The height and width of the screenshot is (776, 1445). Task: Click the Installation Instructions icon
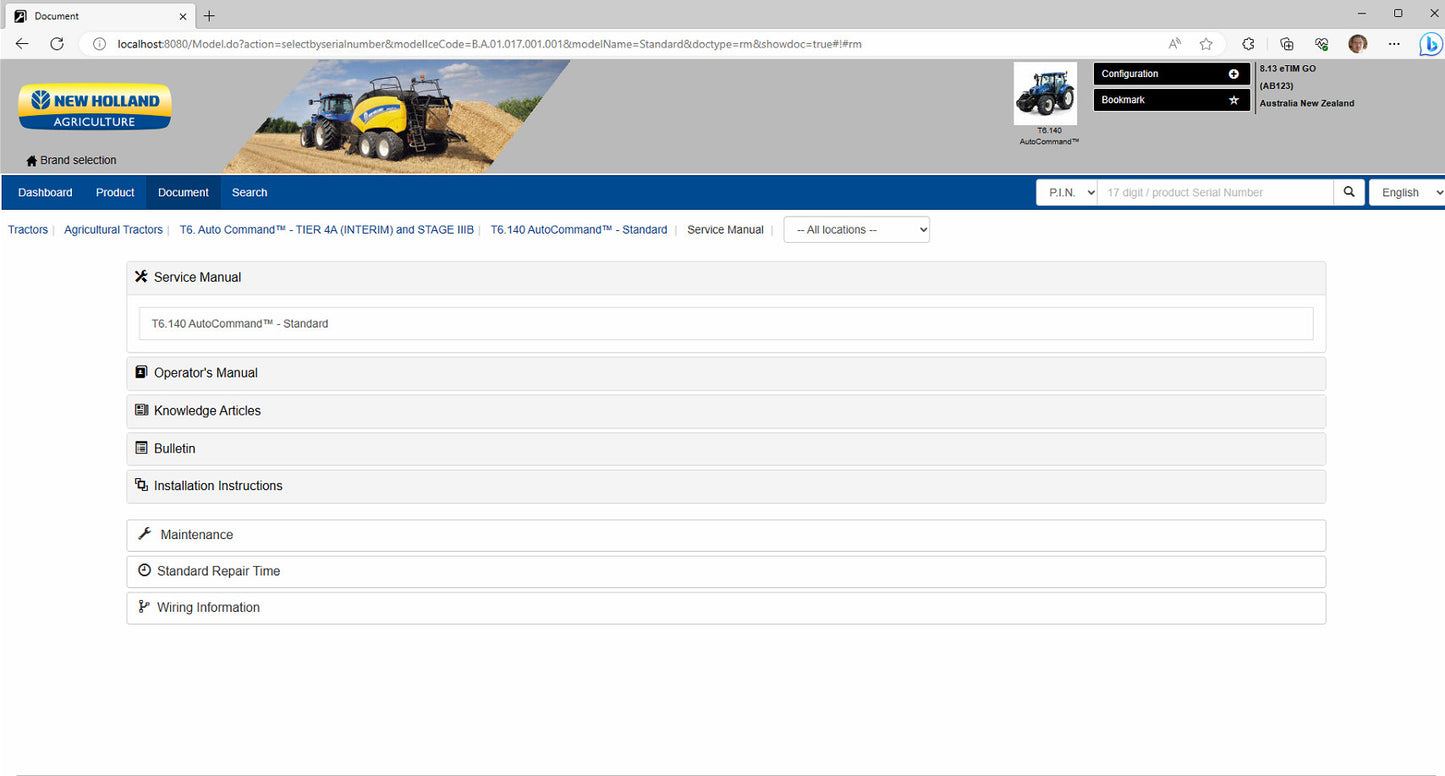click(141, 485)
